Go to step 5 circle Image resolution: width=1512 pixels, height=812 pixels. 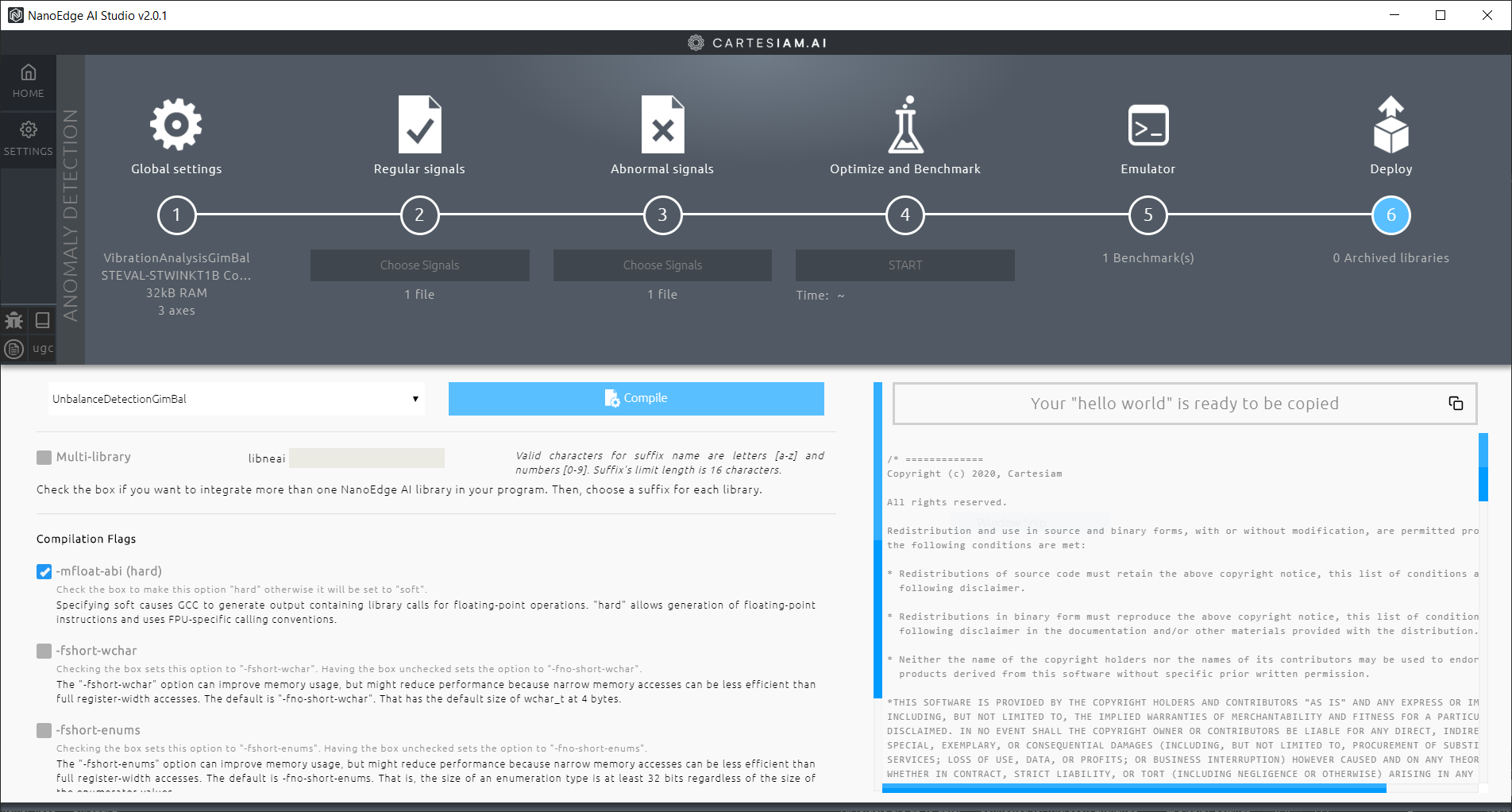pos(1148,215)
